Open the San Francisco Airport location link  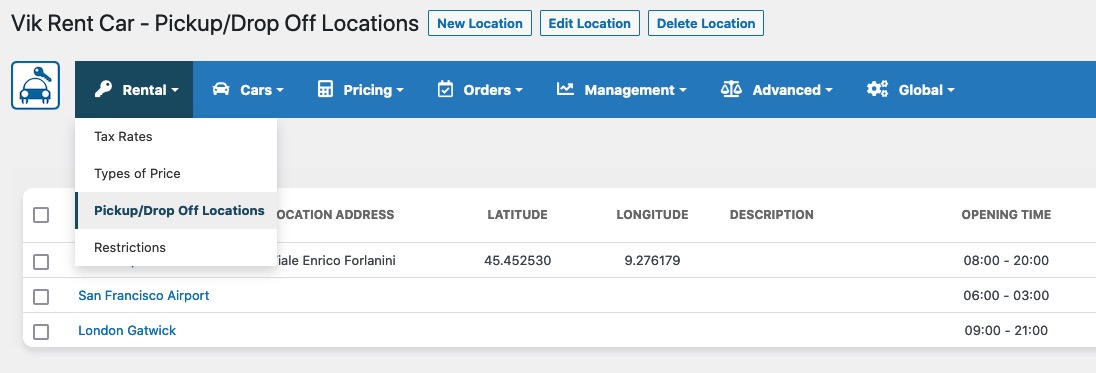tap(143, 295)
